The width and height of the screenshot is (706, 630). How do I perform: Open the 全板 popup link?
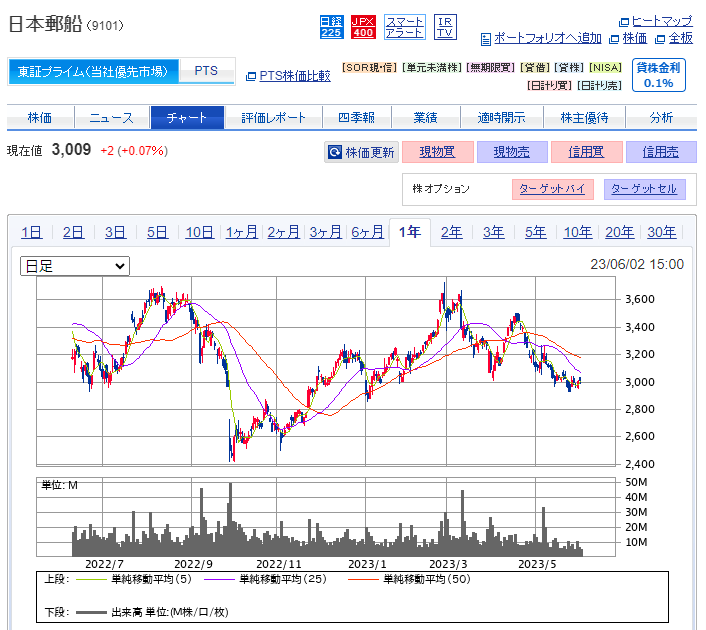tap(680, 38)
